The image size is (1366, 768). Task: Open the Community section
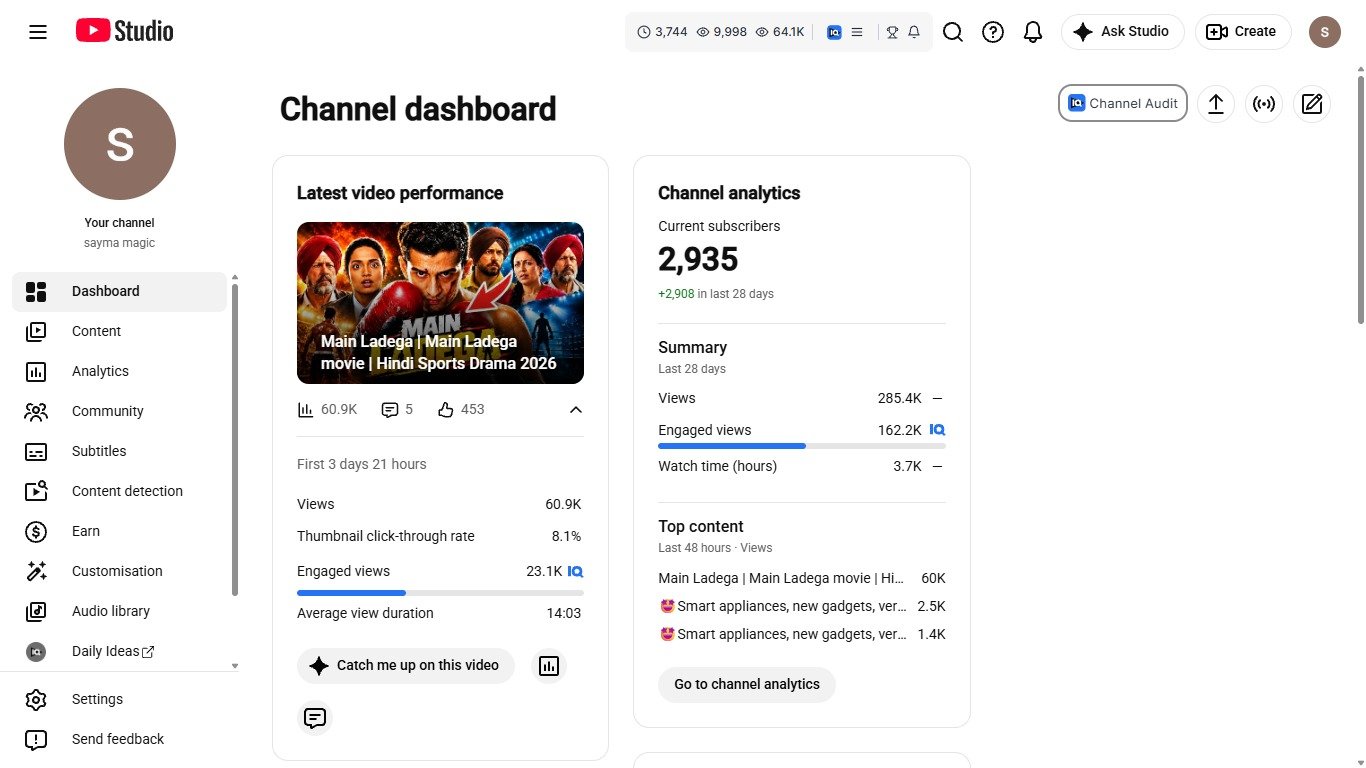[120, 411]
